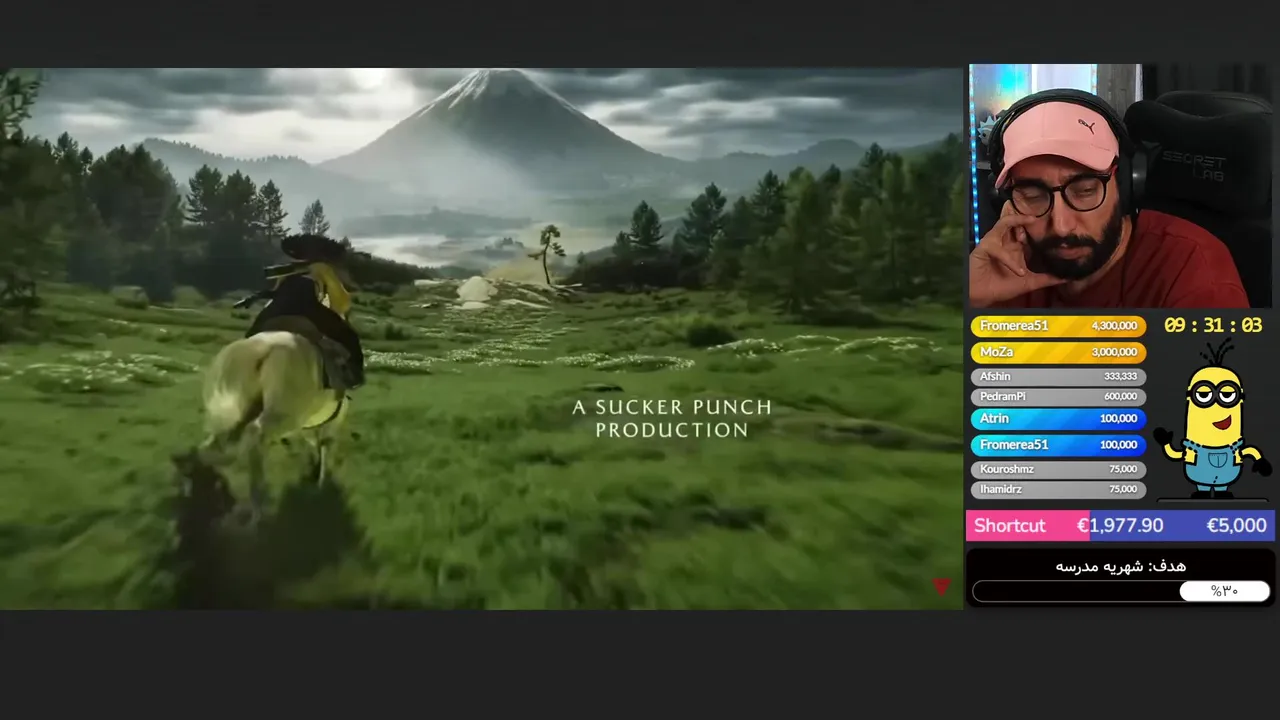Viewport: 1280px width, 720px height.
Task: Click the 'A Sucker Punch Production' caption
Action: 672,418
